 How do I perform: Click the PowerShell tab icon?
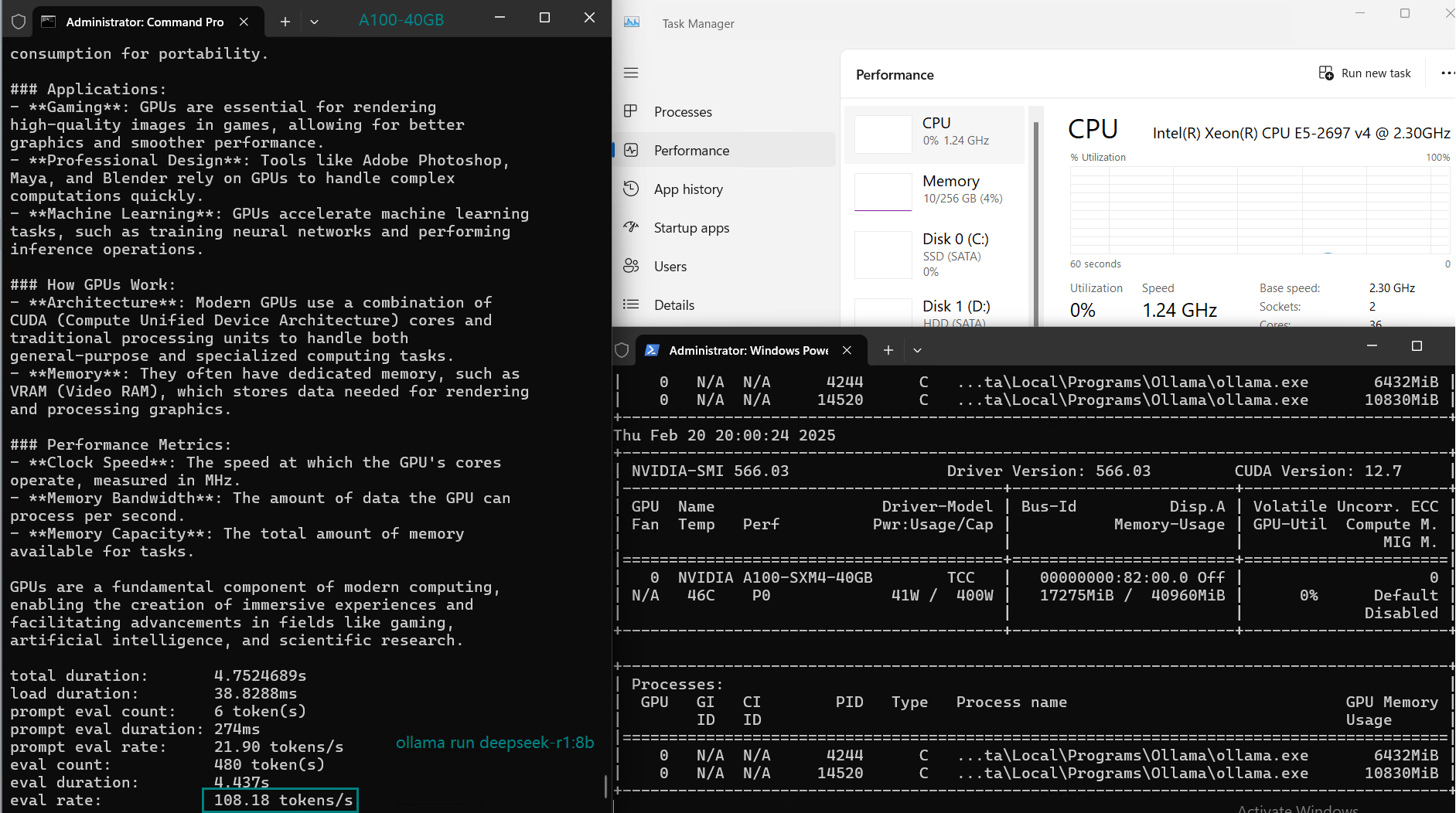point(652,350)
